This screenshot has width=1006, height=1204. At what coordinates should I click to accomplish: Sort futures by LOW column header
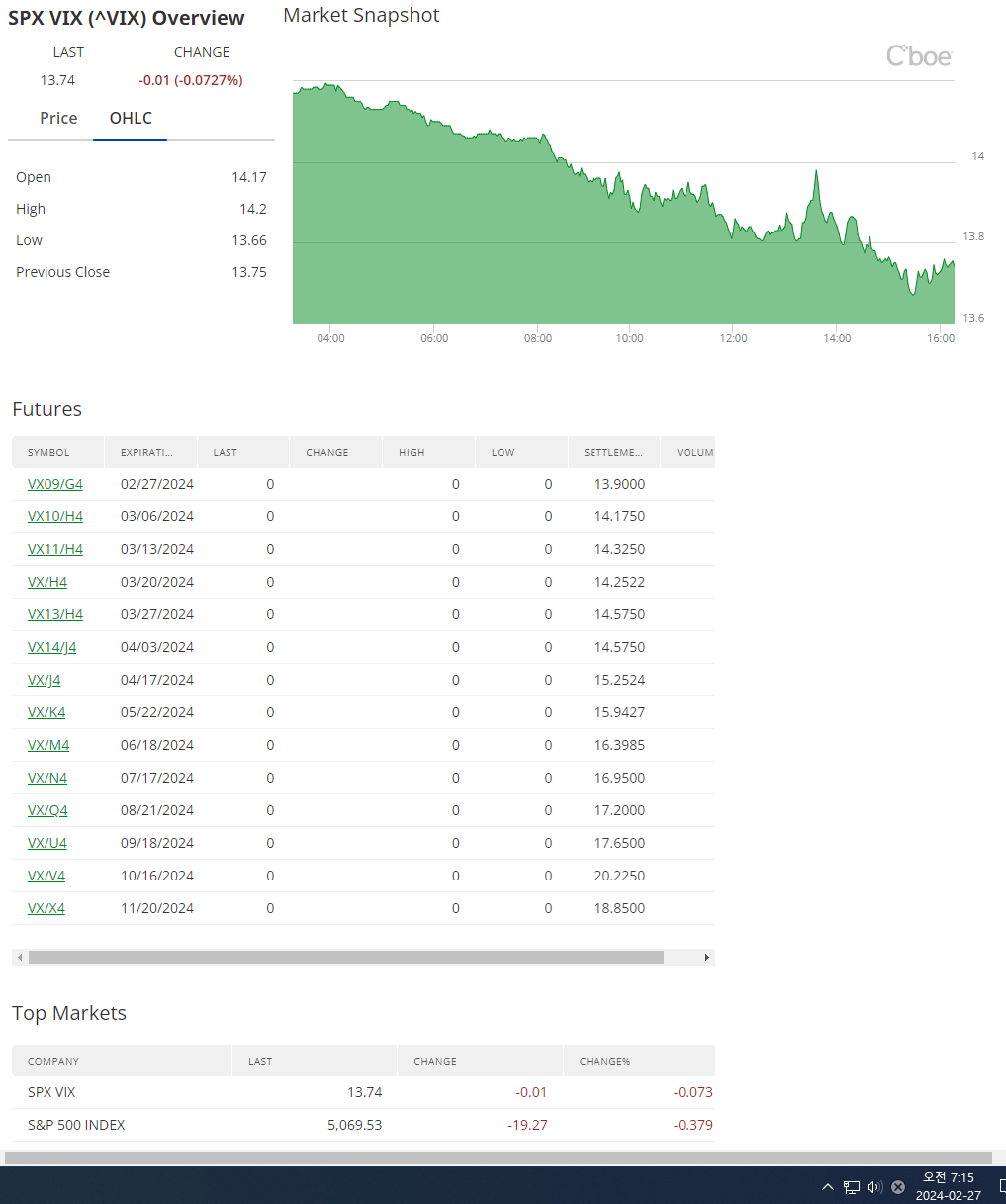(521, 452)
